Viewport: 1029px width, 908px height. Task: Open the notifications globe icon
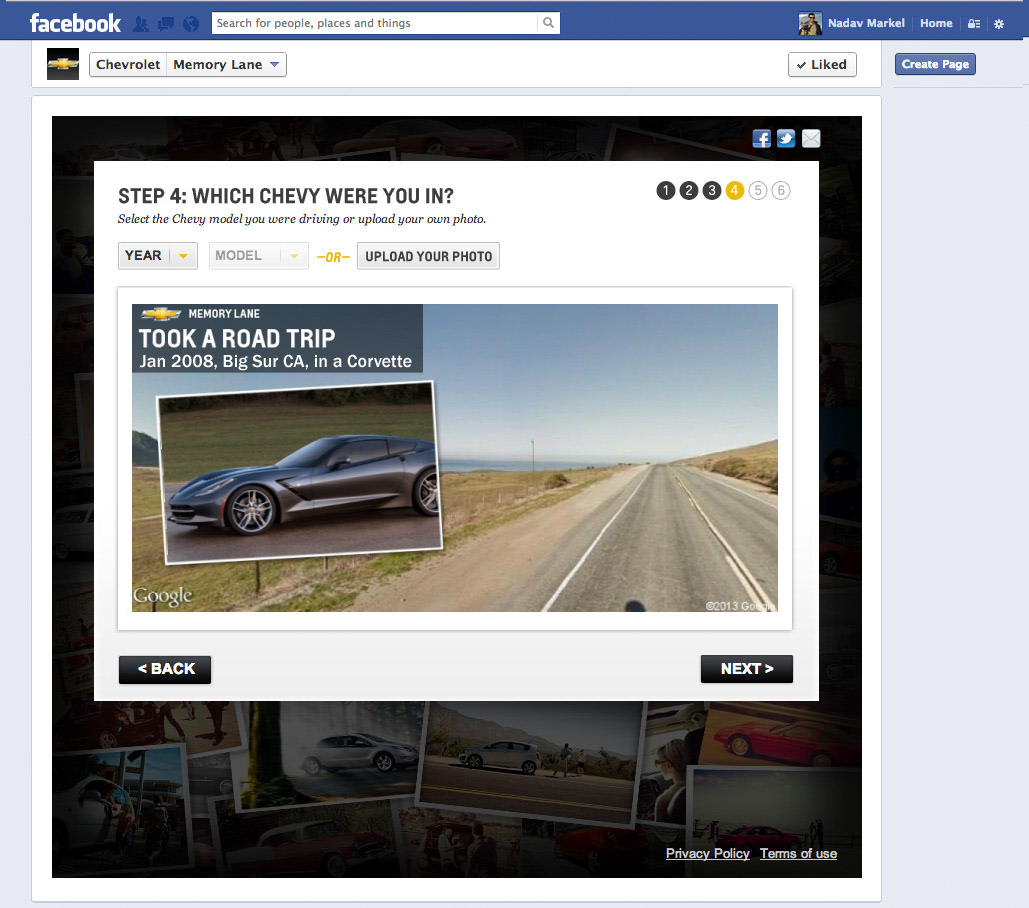point(191,24)
